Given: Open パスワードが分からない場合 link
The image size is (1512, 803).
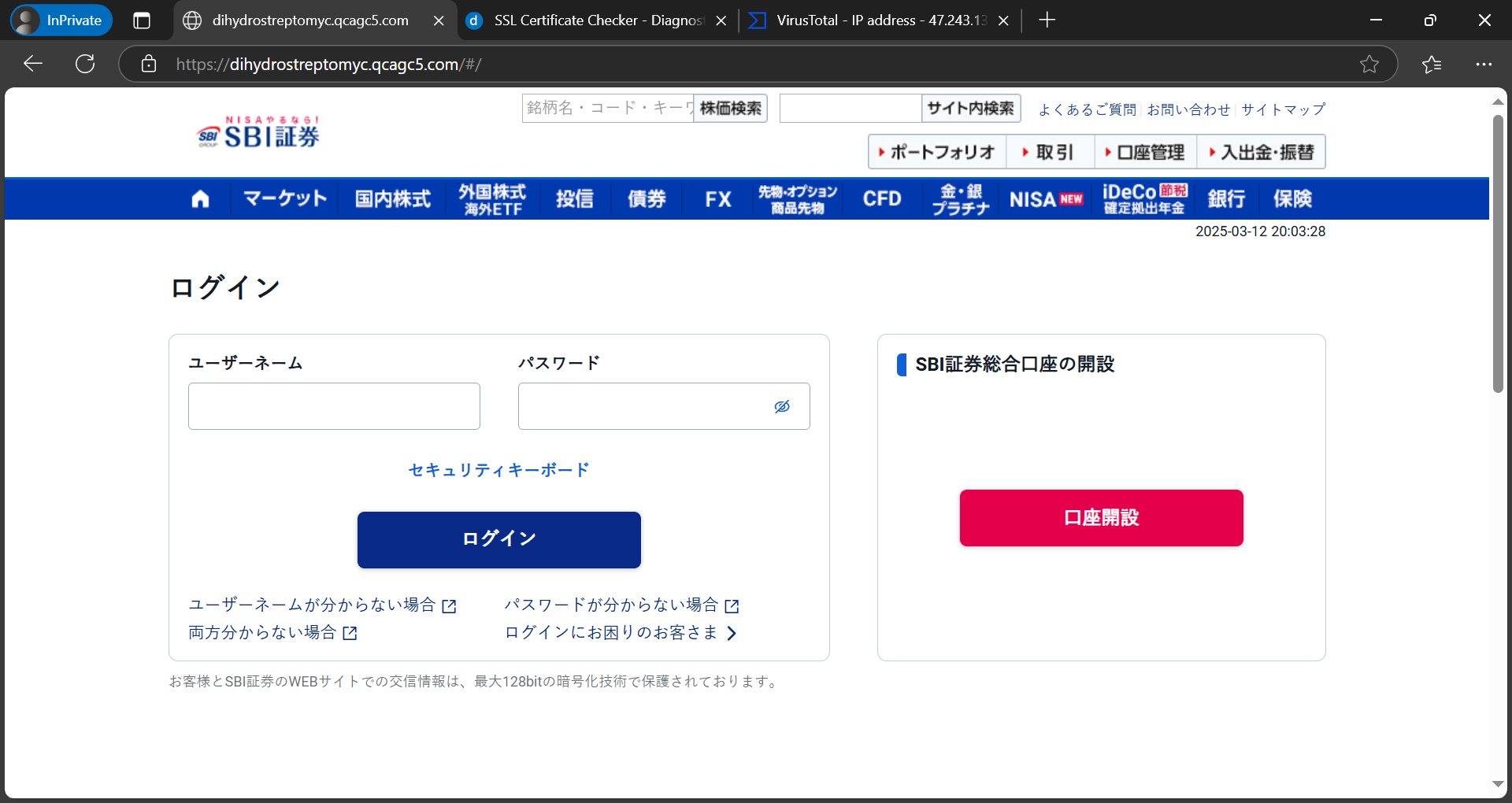Looking at the screenshot, I should [x=622, y=605].
